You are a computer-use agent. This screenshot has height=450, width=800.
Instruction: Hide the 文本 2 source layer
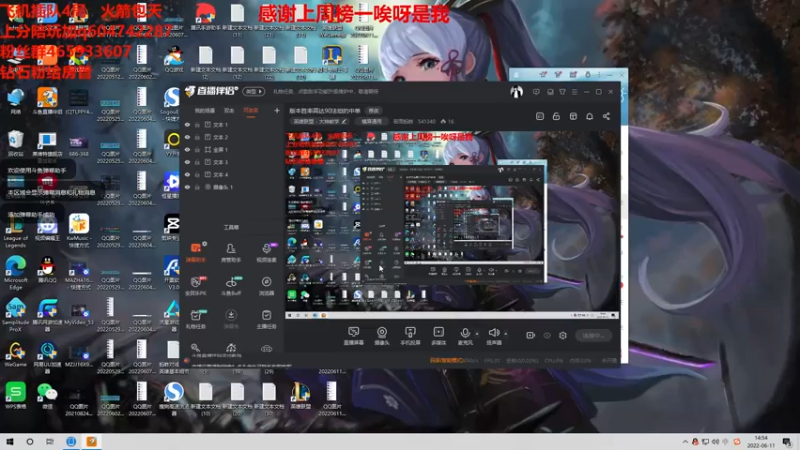point(187,137)
